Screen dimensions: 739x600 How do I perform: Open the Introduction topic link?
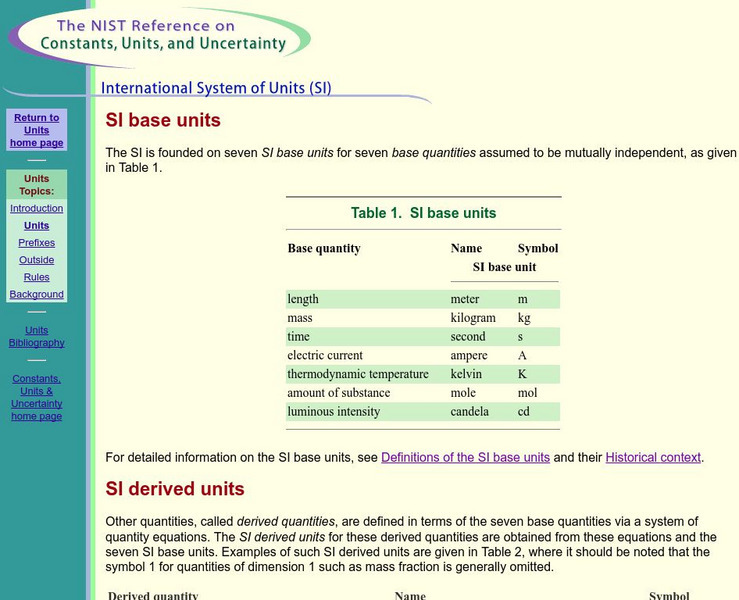pos(37,208)
